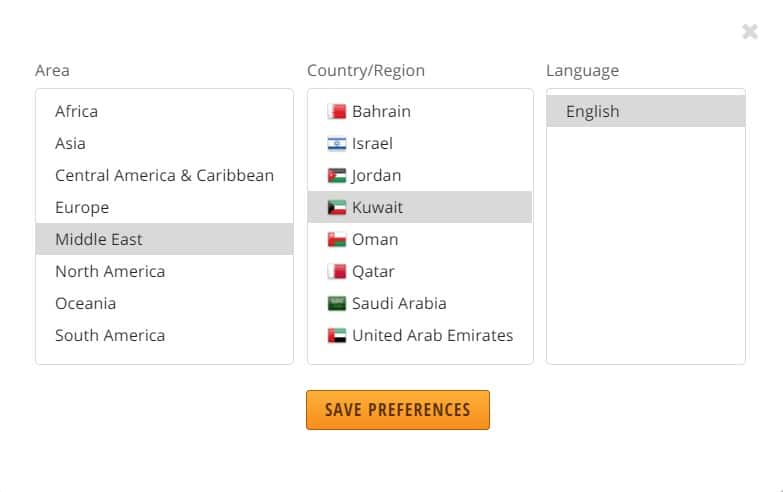Click the United Arab Emirates flag icon
The image size is (783, 492).
pos(337,335)
